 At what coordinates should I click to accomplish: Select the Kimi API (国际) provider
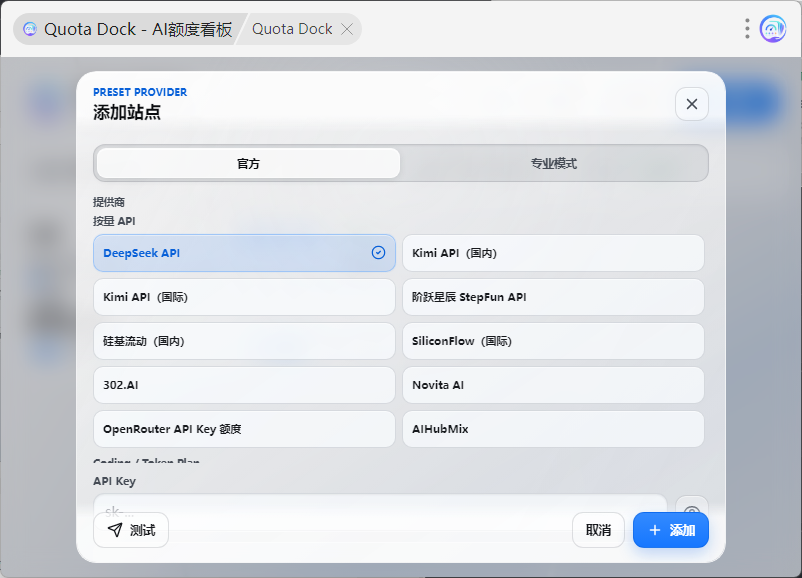244,297
